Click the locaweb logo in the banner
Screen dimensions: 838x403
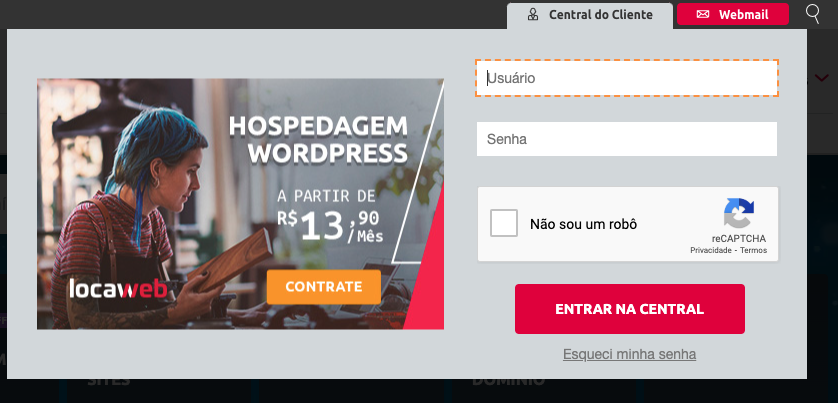(x=118, y=288)
